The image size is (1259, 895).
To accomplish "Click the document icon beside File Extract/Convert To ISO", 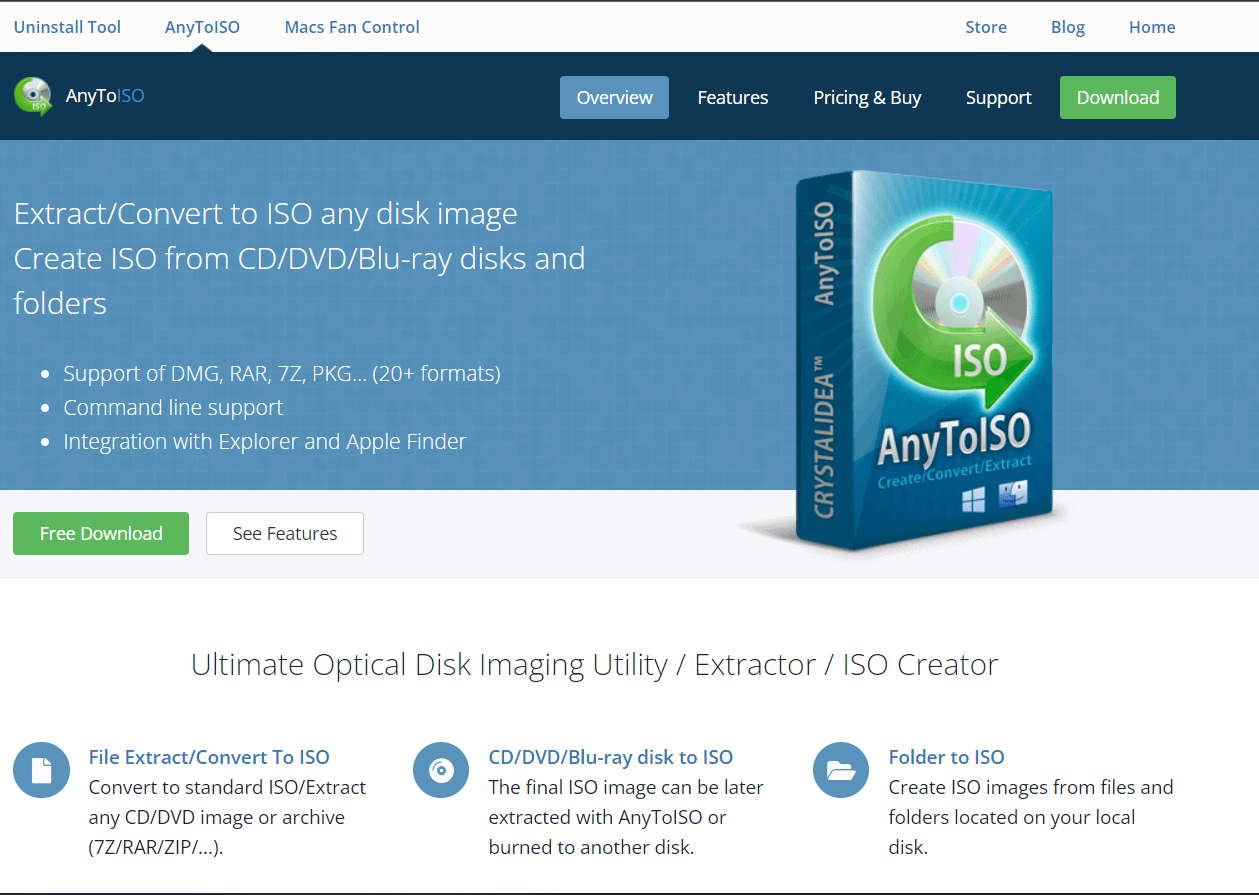I will pyautogui.click(x=41, y=770).
